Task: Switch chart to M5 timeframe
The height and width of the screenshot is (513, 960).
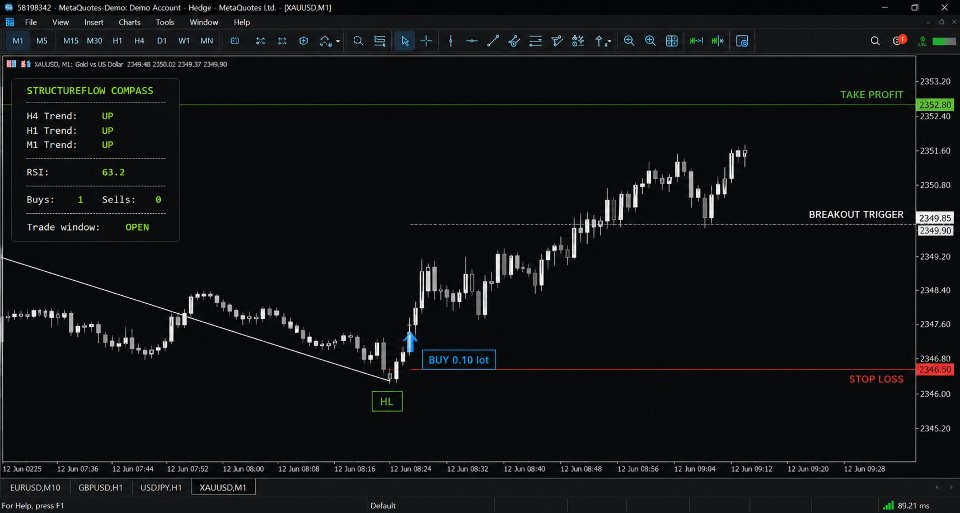Action: coord(42,41)
